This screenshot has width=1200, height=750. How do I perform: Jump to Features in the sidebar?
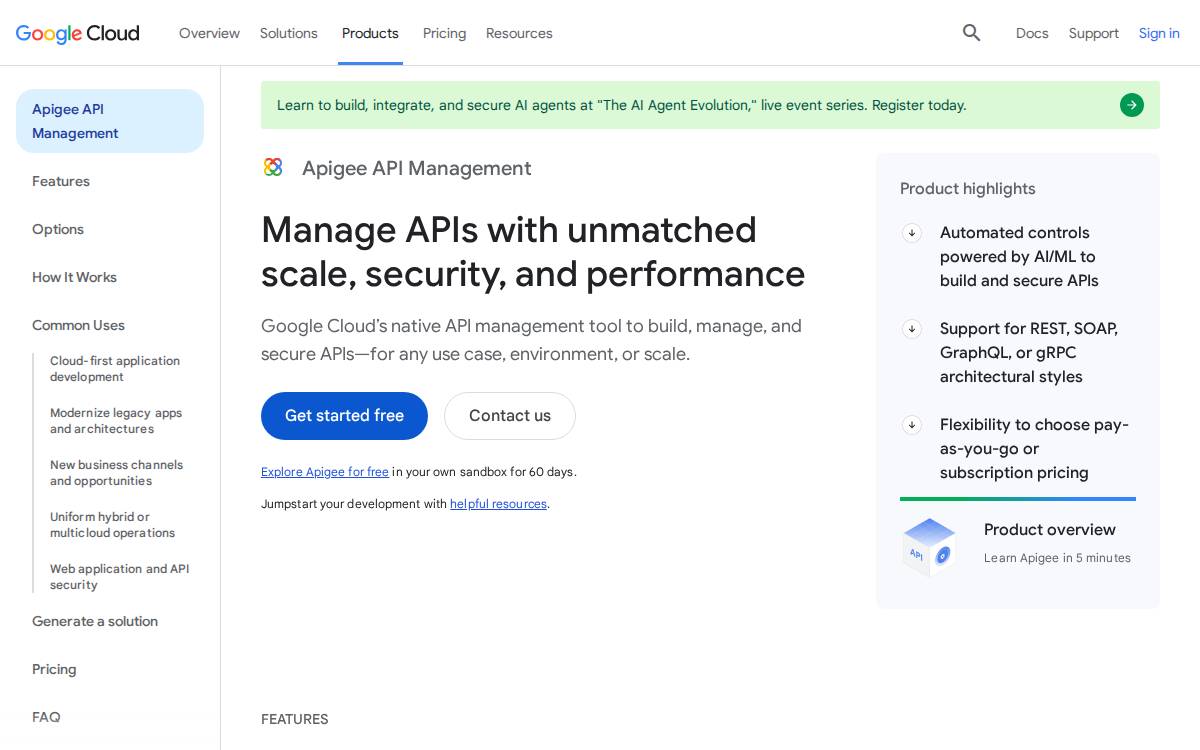point(61,181)
